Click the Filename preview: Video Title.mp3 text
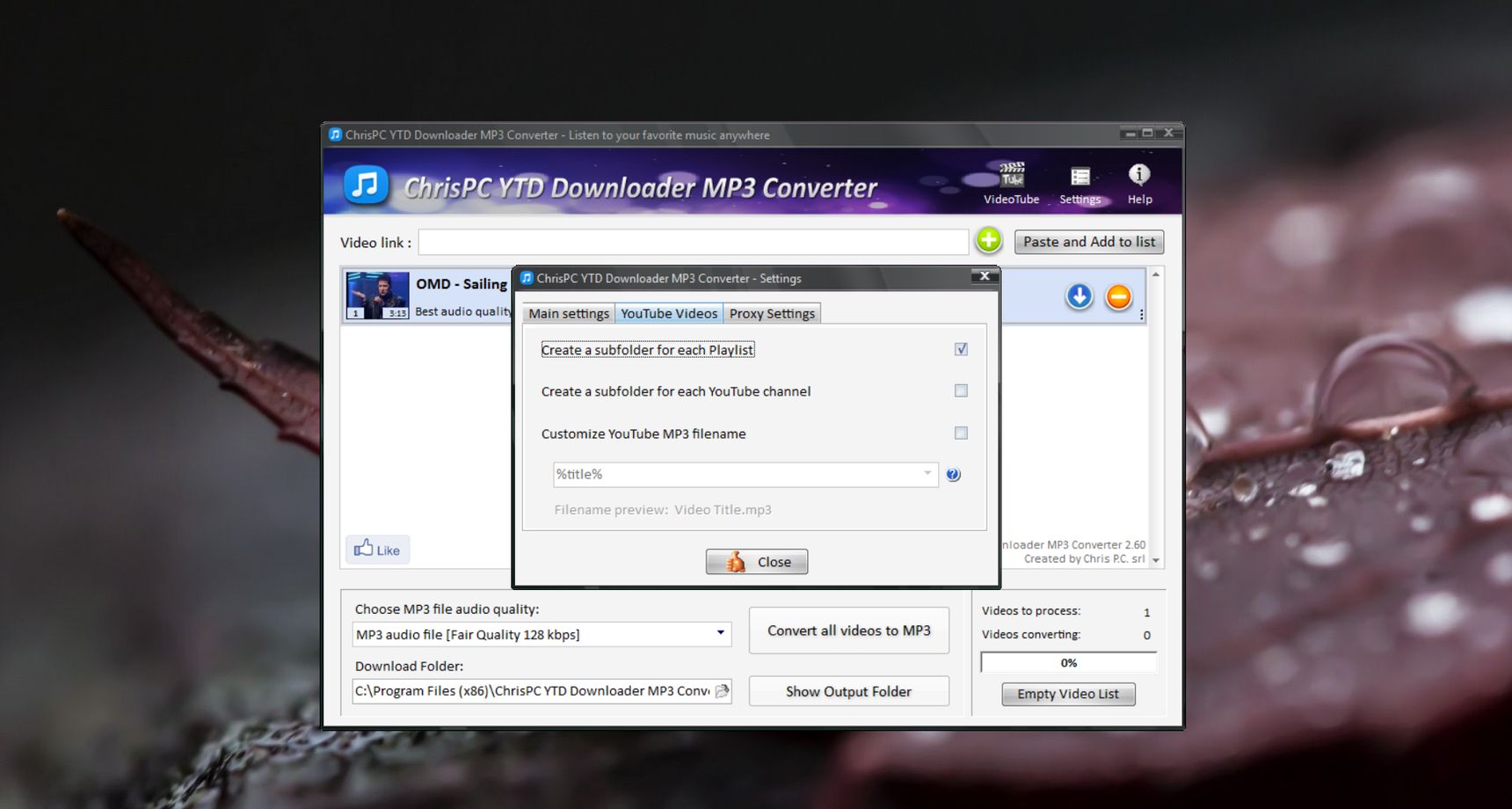The image size is (1512, 809). coord(663,510)
